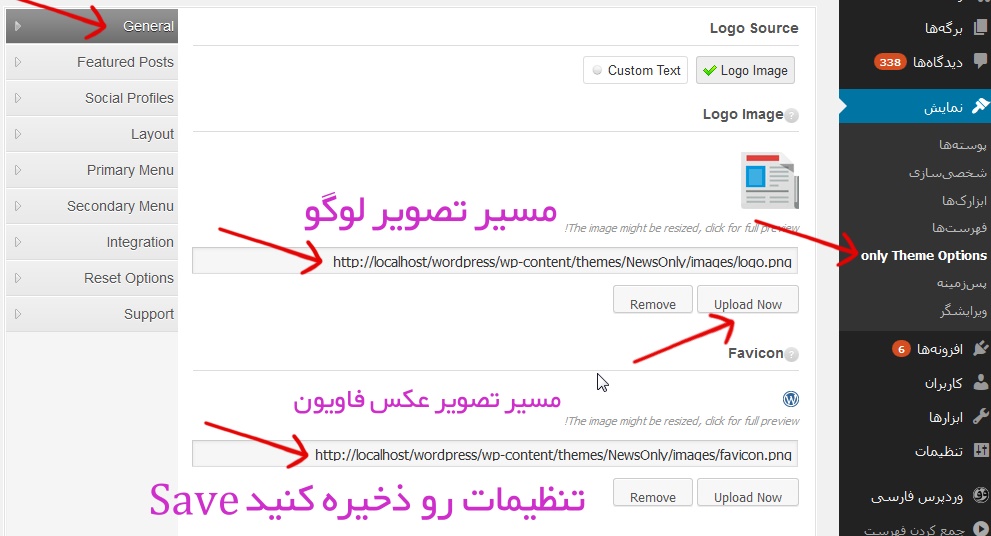Switch to the Reset Options tab
This screenshot has width=991, height=536.
click(x=128, y=278)
